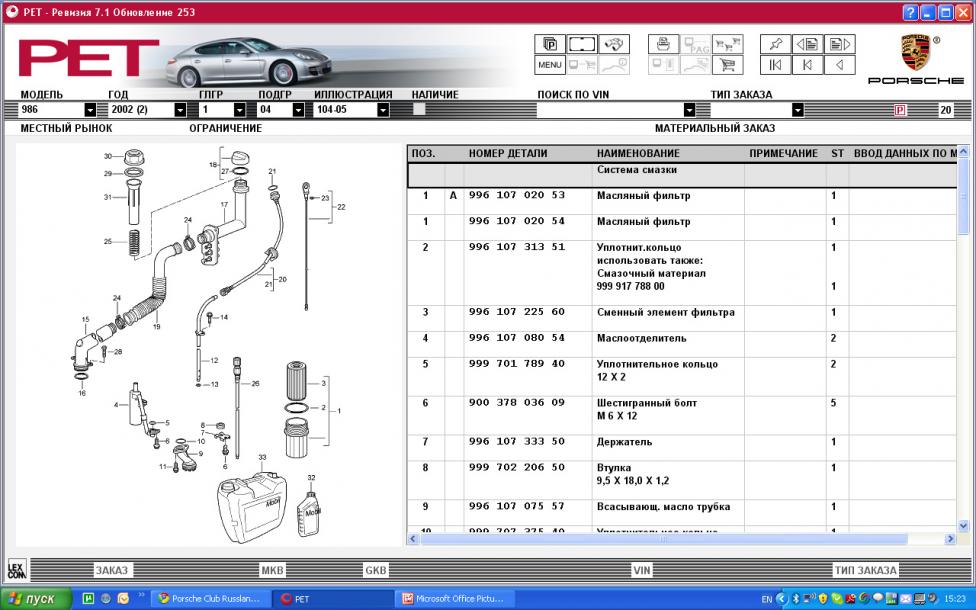Click the Система смазки heading row
Viewport: 976px width, 610px height.
(682, 175)
